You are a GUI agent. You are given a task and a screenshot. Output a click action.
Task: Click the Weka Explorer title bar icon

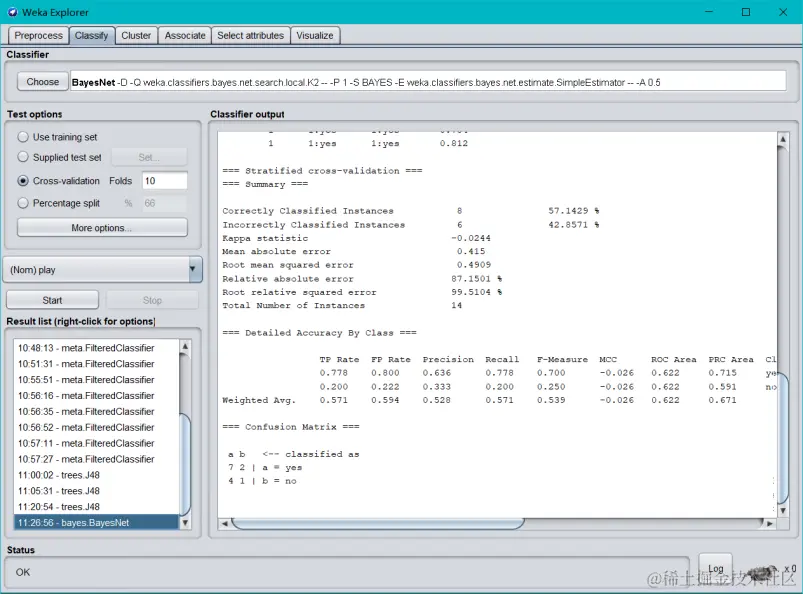pyautogui.click(x=12, y=12)
